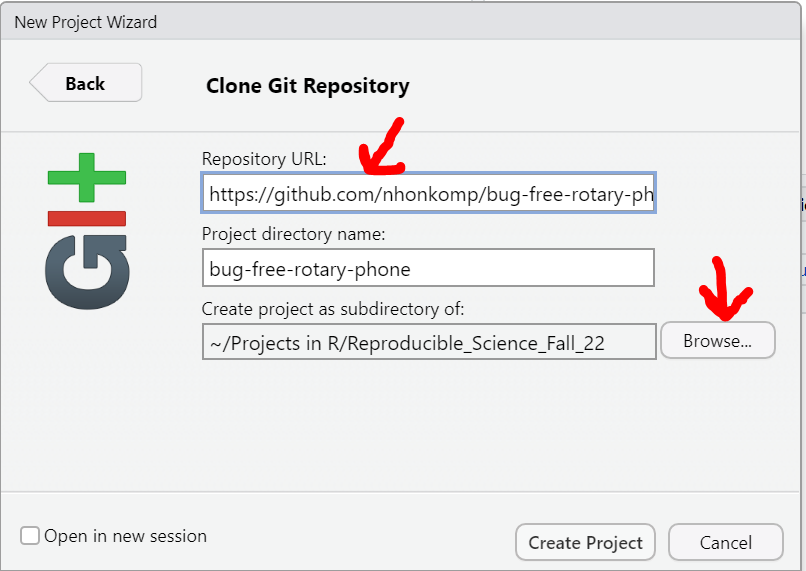Screen dimensions: 806x571
Task: Click the github.com URL text in the field
Action: click(x=431, y=194)
